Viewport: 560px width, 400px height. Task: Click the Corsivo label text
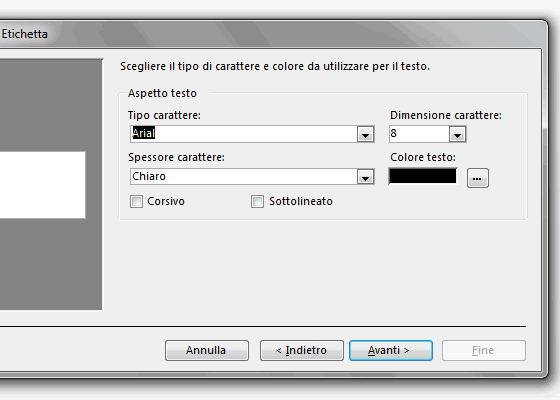166,201
